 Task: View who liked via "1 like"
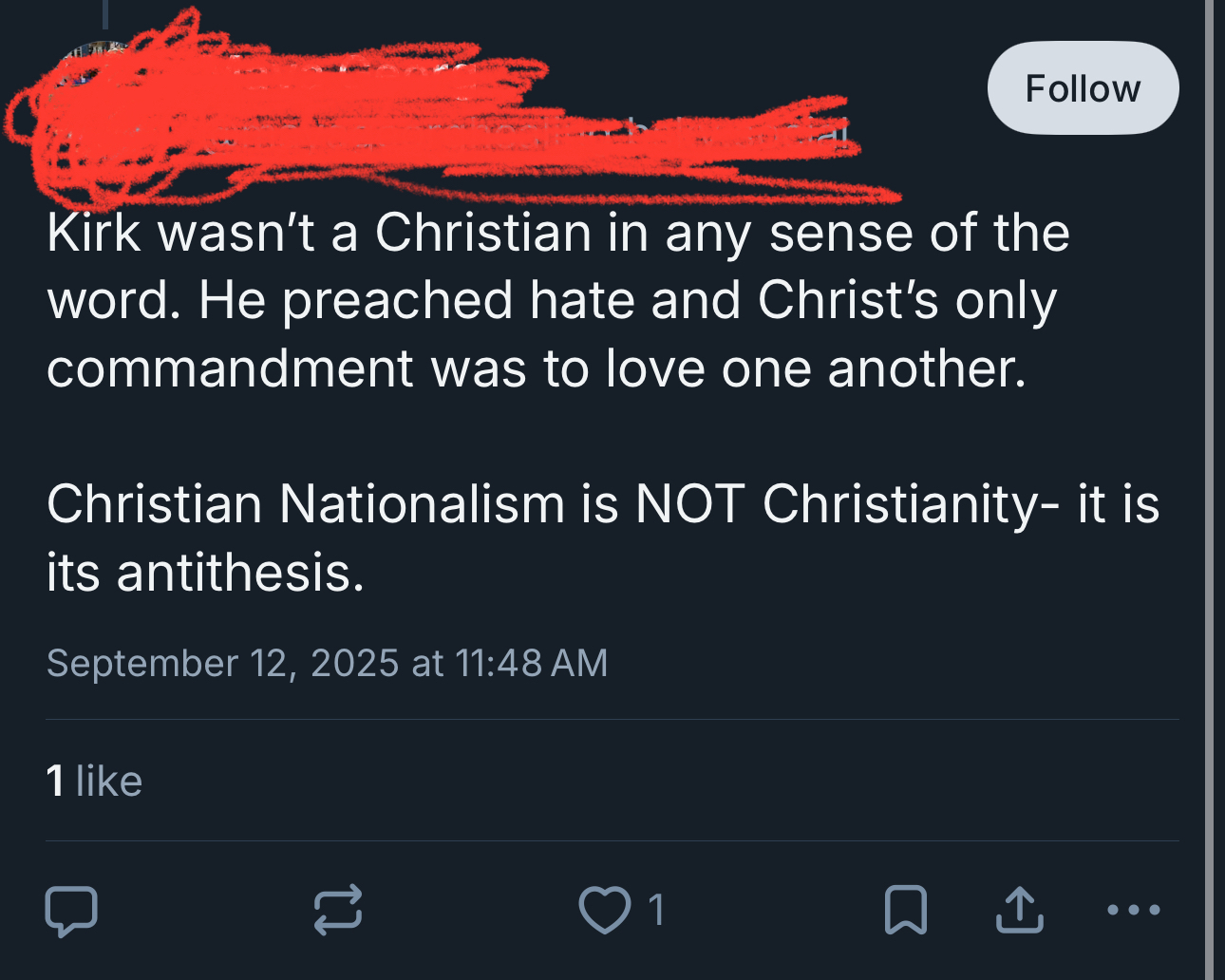tap(94, 781)
